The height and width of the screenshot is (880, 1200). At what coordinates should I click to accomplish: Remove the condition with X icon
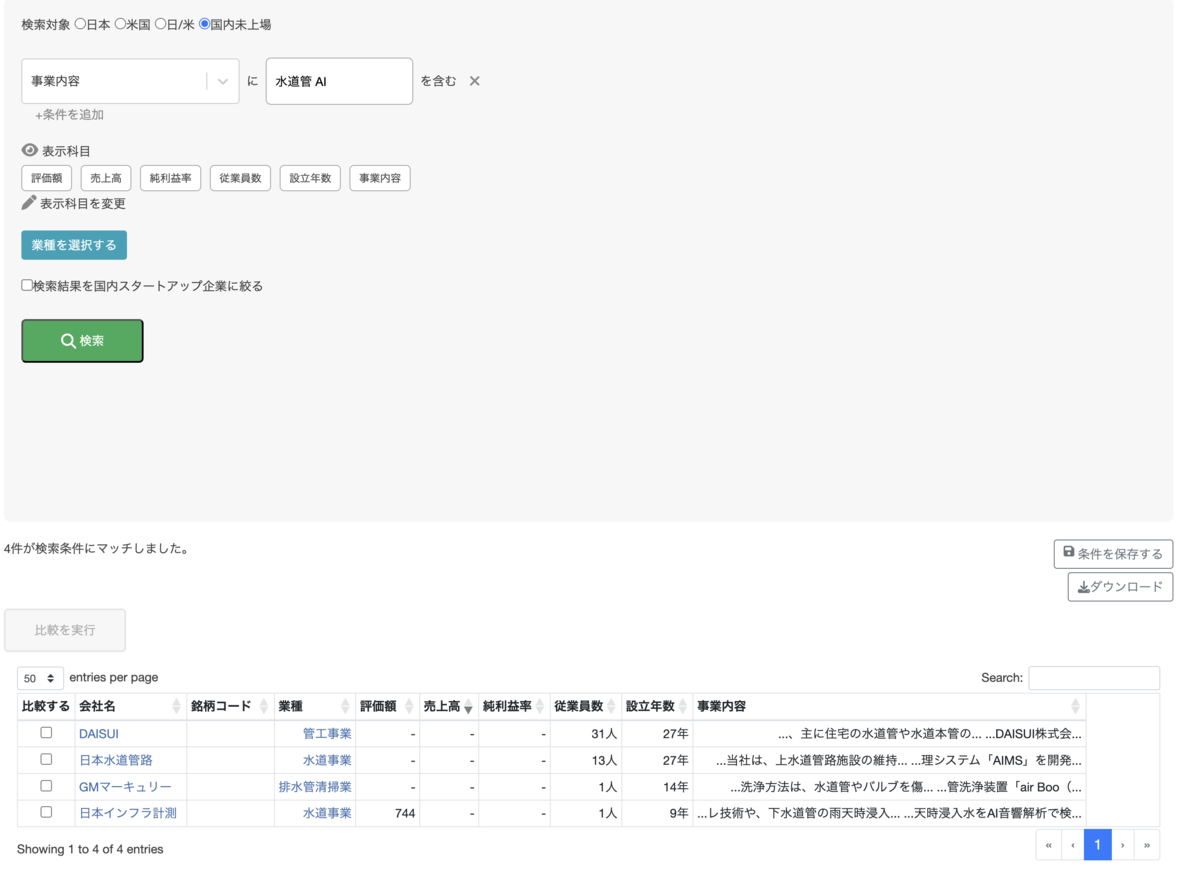[x=475, y=81]
